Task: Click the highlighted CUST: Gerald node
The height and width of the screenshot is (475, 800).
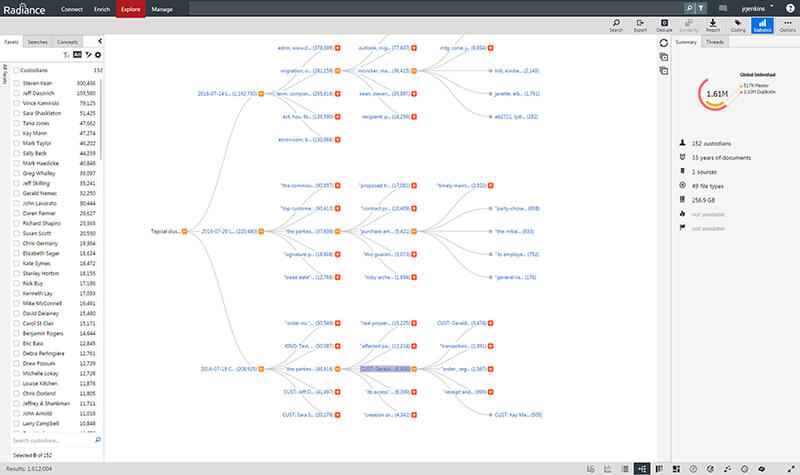Action: point(385,369)
